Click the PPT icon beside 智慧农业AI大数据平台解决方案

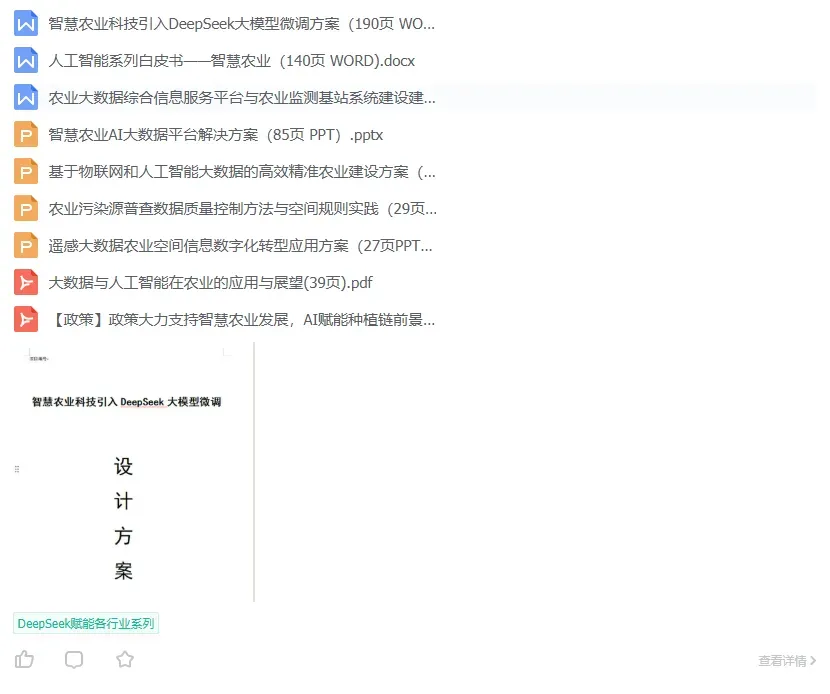(x=25, y=135)
